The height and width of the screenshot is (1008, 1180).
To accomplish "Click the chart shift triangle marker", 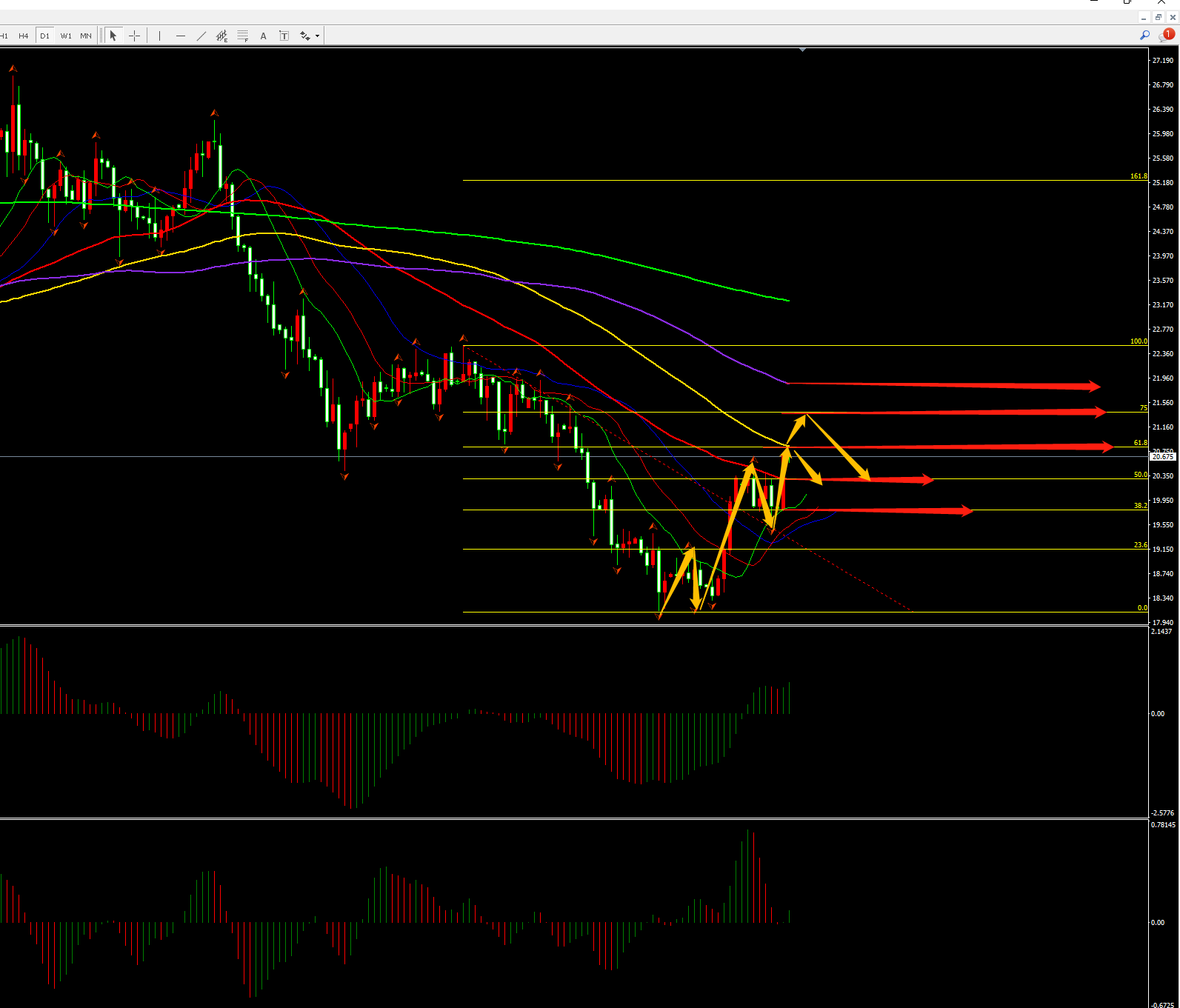I will [x=802, y=50].
